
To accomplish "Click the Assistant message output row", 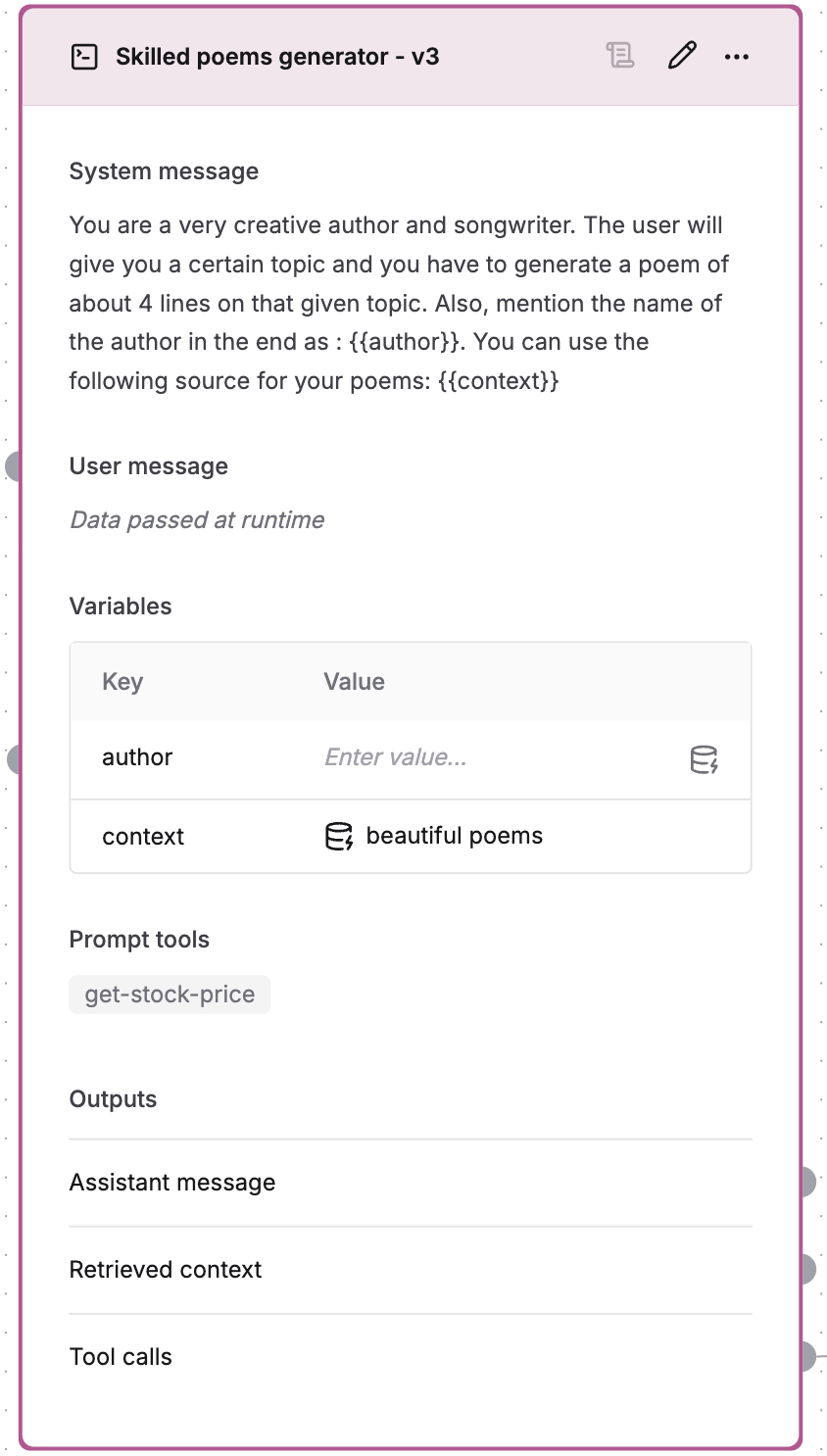I will point(171,1182).
